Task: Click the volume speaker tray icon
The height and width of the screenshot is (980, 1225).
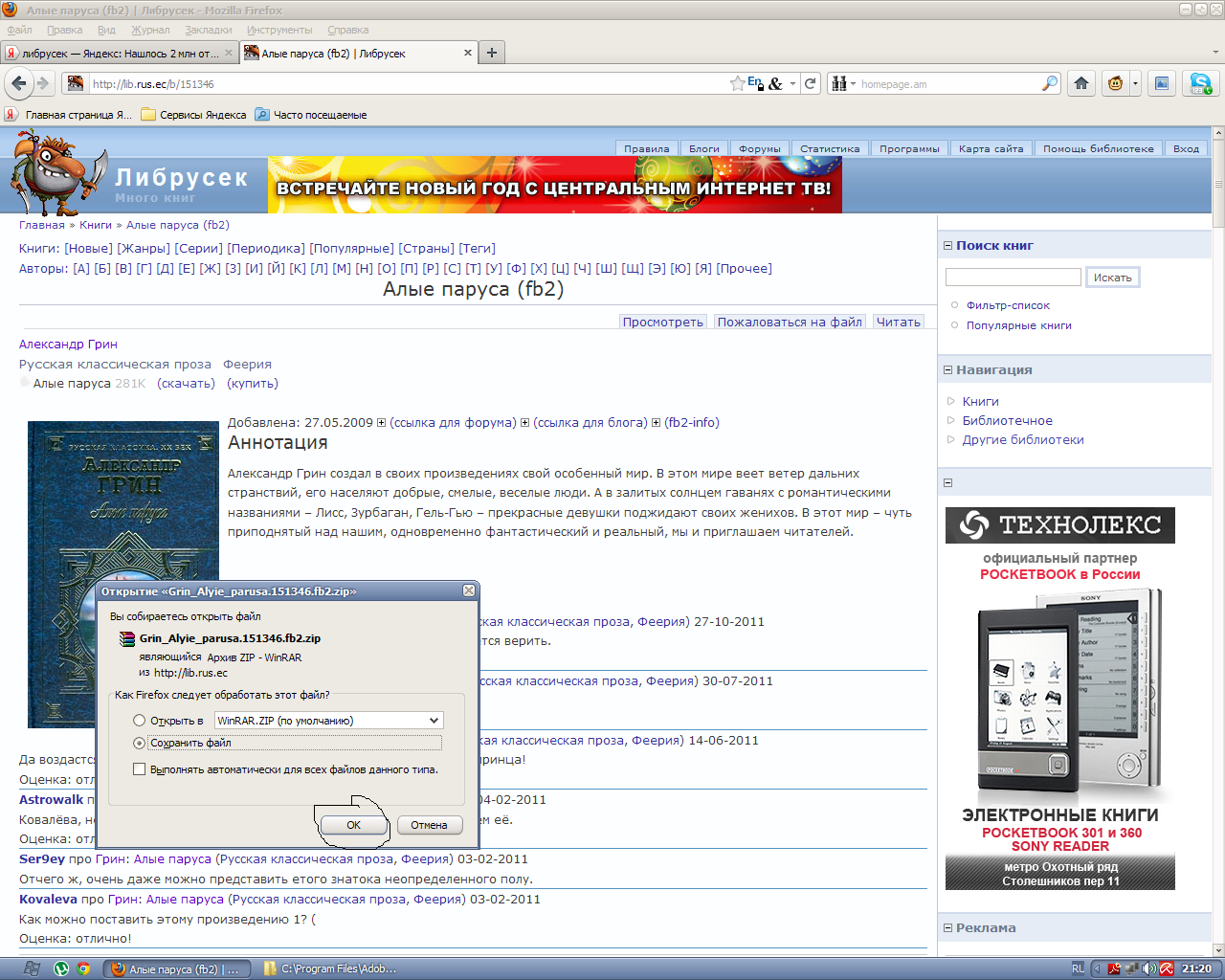Action: point(1149,969)
